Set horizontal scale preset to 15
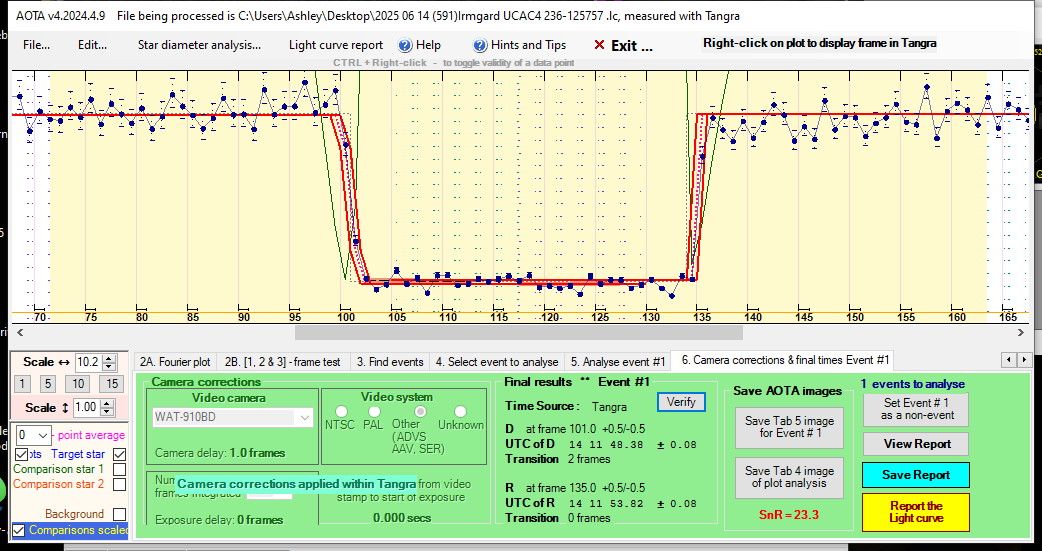This screenshot has width=1042, height=551. pyautogui.click(x=112, y=384)
